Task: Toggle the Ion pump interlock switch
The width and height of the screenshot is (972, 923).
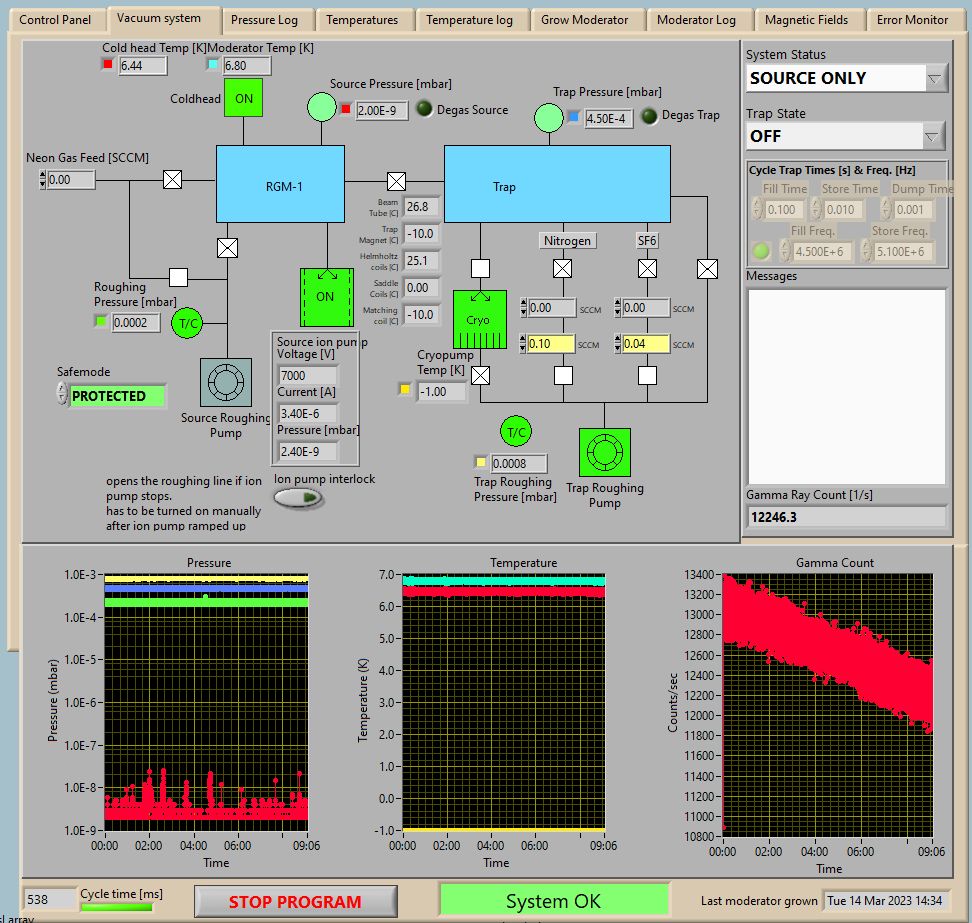Action: [298, 498]
